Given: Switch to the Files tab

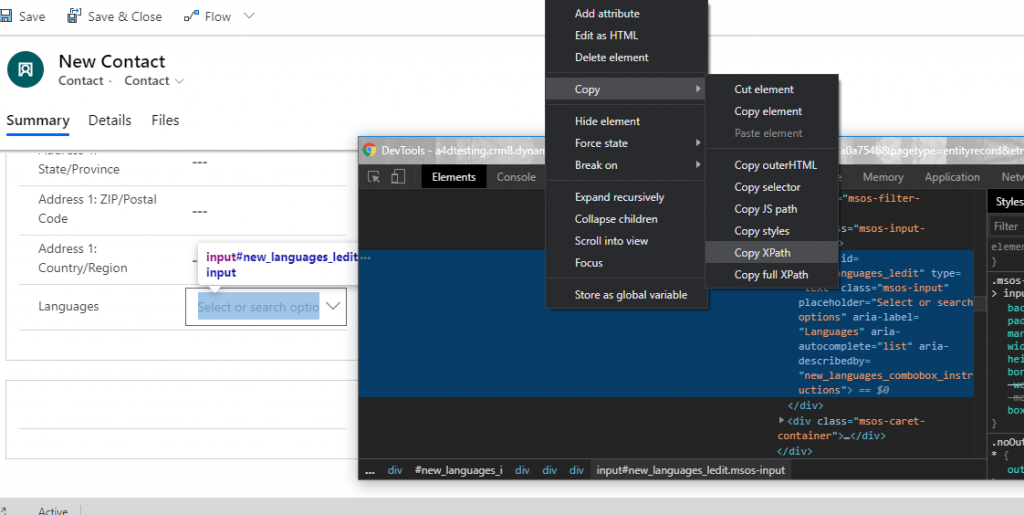Looking at the screenshot, I should pyautogui.click(x=166, y=120).
